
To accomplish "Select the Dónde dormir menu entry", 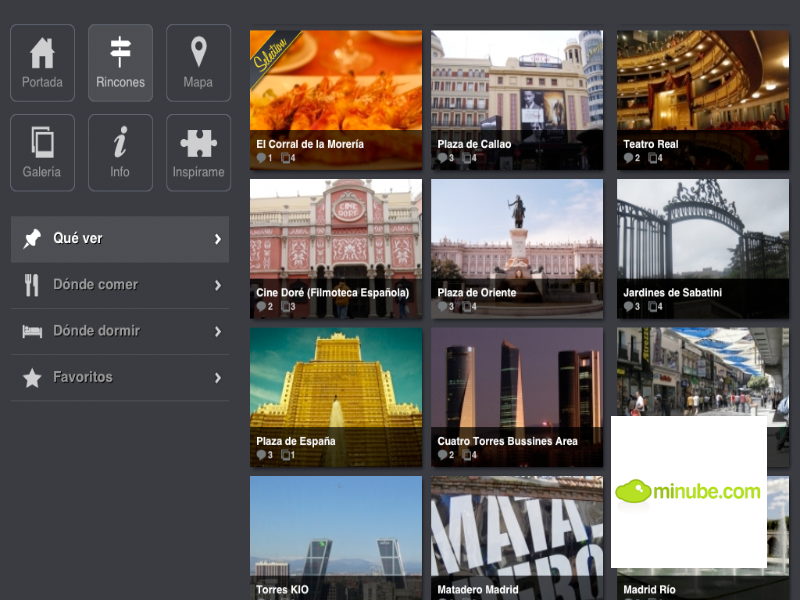I will 120,332.
